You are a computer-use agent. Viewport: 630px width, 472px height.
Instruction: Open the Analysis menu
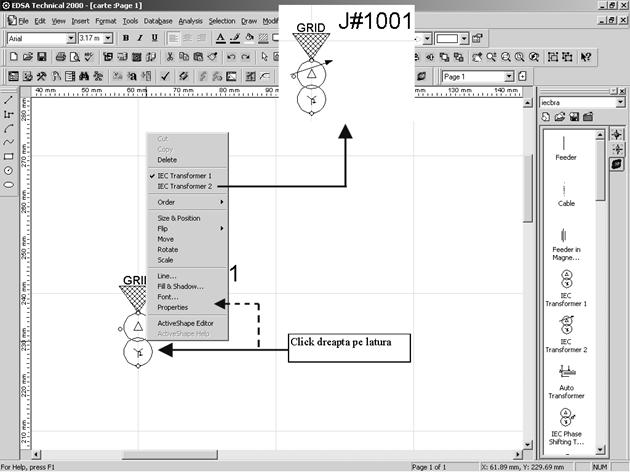pyautogui.click(x=190, y=20)
